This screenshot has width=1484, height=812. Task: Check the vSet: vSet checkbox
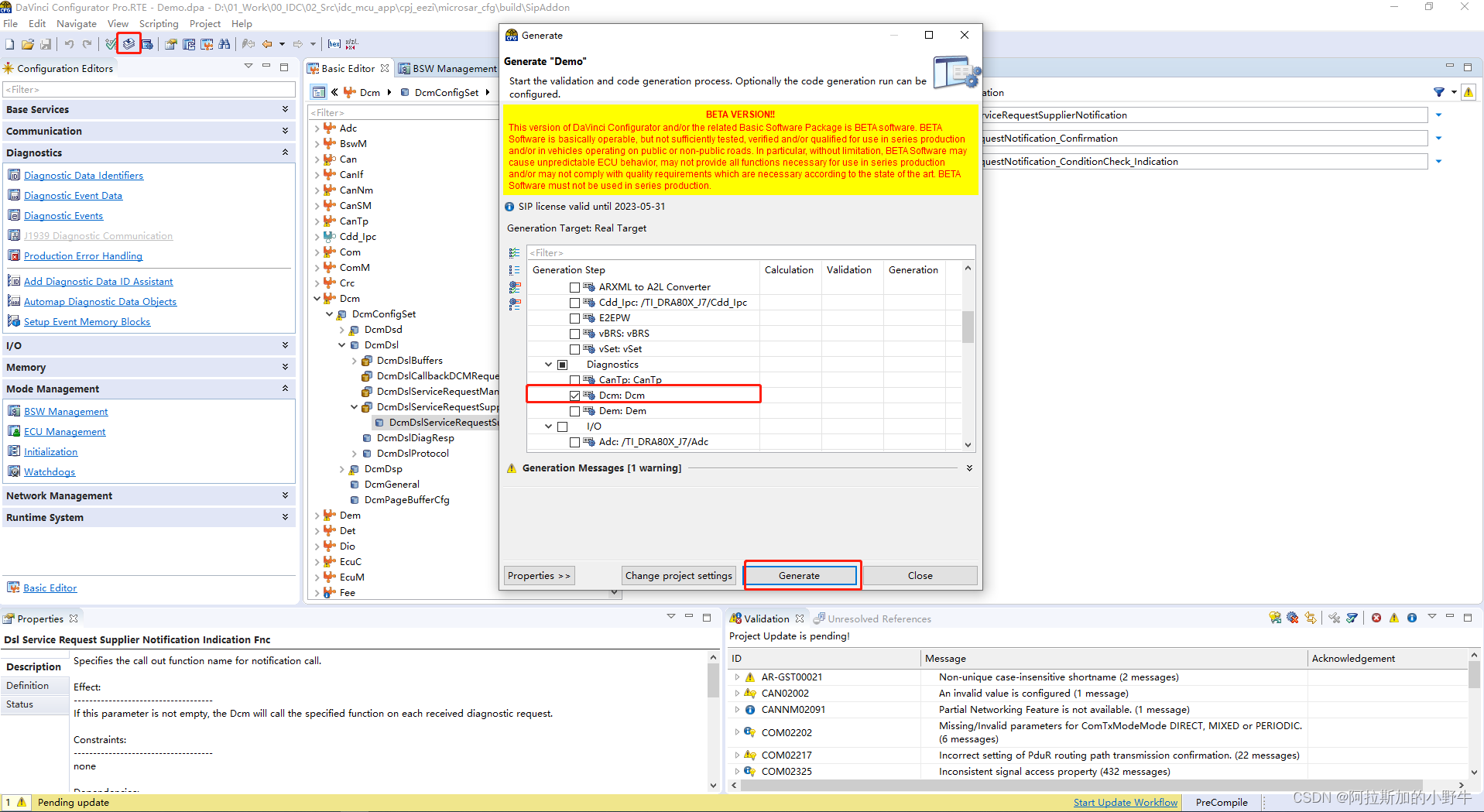[x=574, y=349]
